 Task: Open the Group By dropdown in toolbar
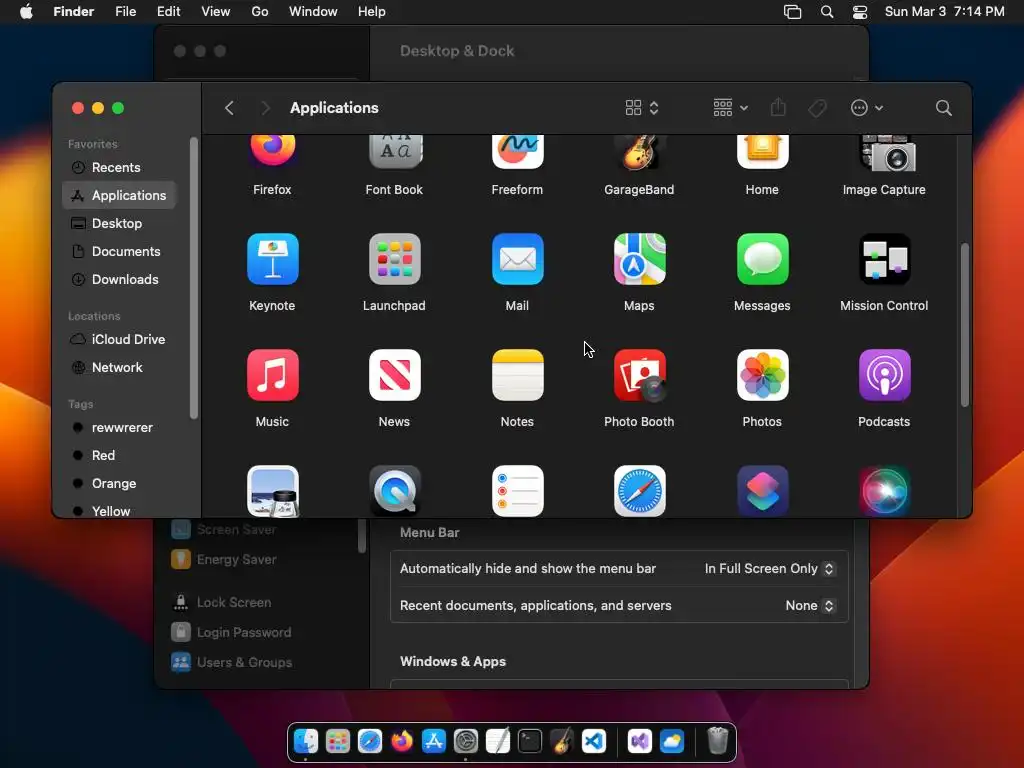coord(730,108)
